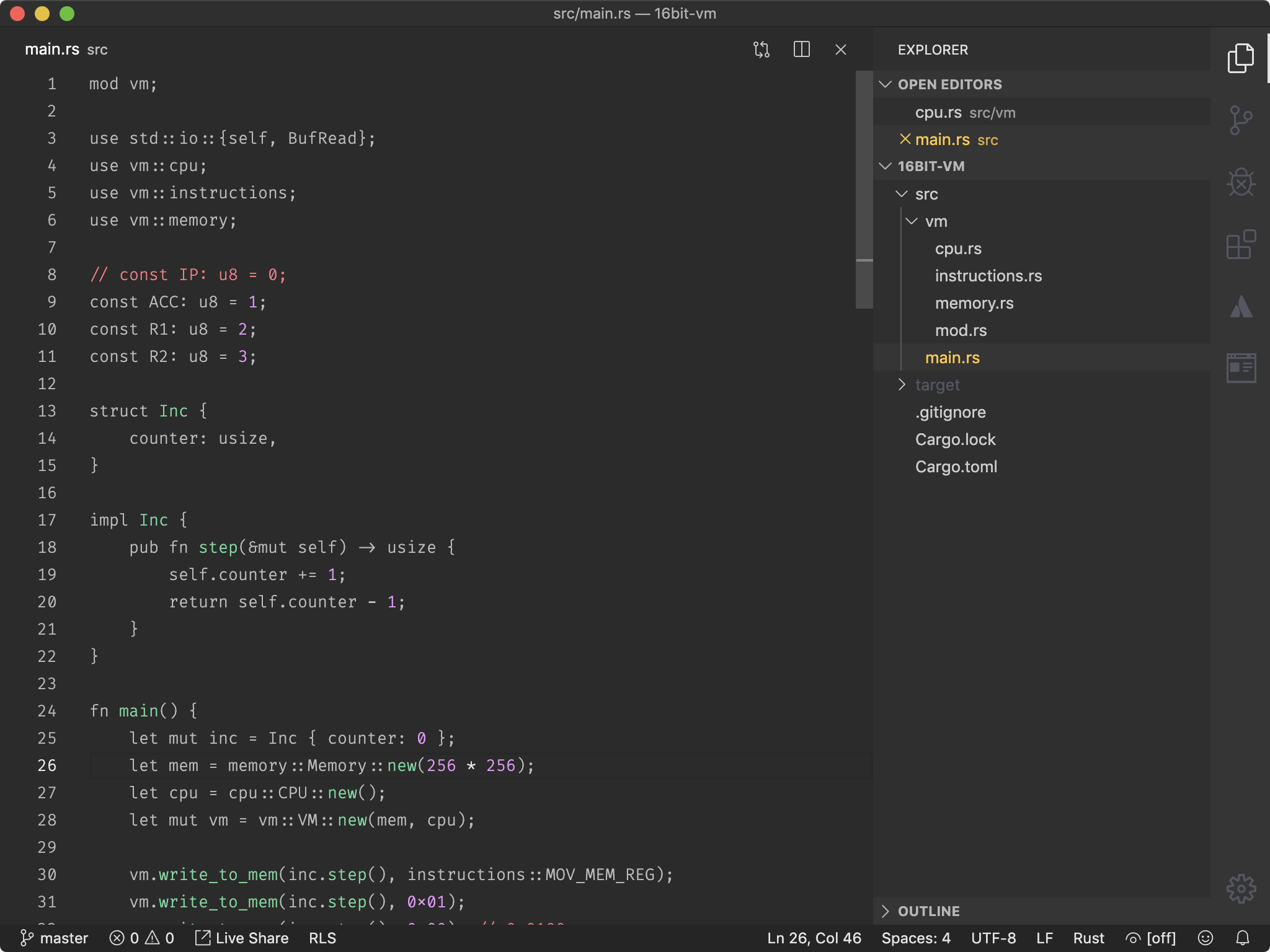Open the Azure activity bar icon
This screenshot has height=952, width=1270.
point(1240,307)
